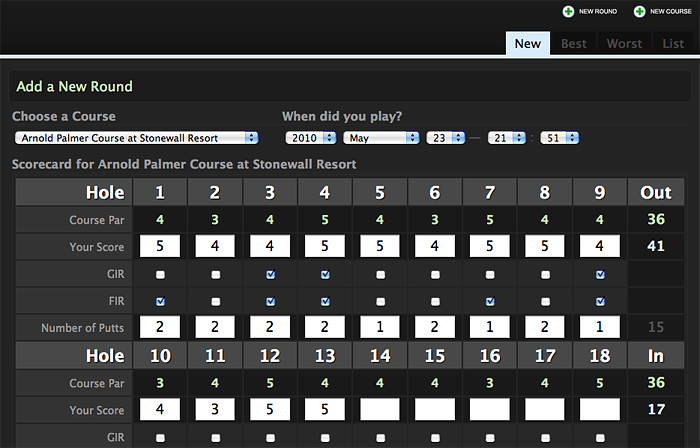This screenshot has width=700, height=448.
Task: Open the course selection dropdown
Action: (137, 138)
